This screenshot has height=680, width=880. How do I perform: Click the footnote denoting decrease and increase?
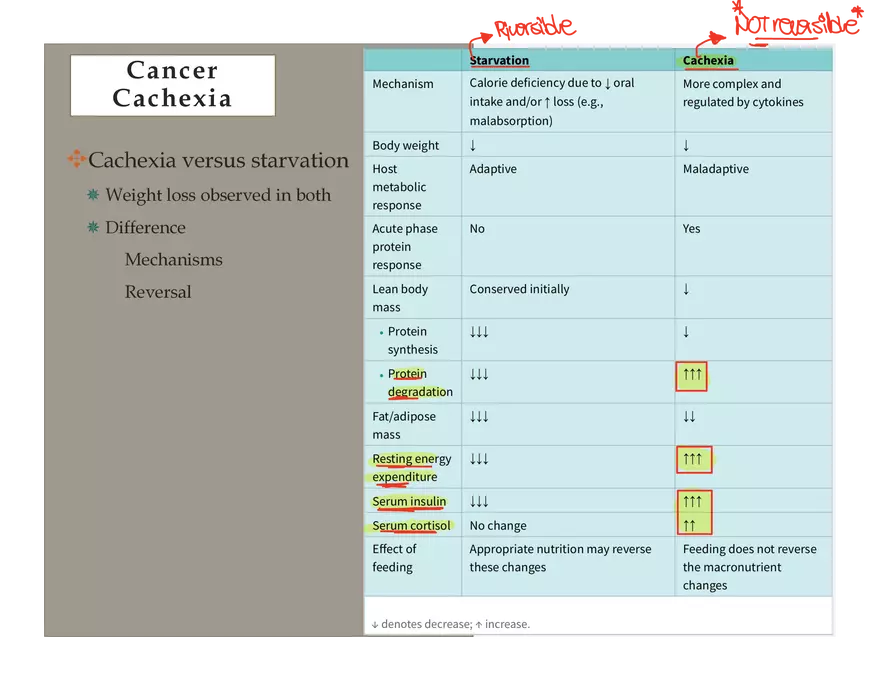click(x=451, y=623)
